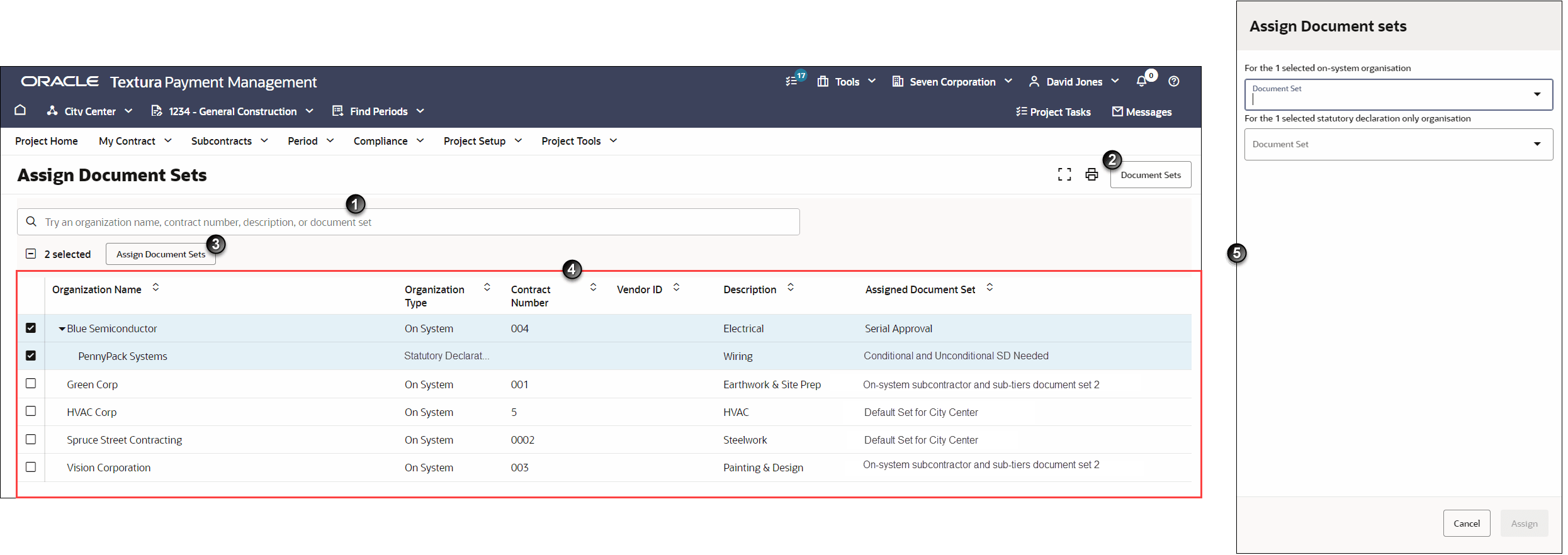Open Messages in header

tap(1142, 111)
